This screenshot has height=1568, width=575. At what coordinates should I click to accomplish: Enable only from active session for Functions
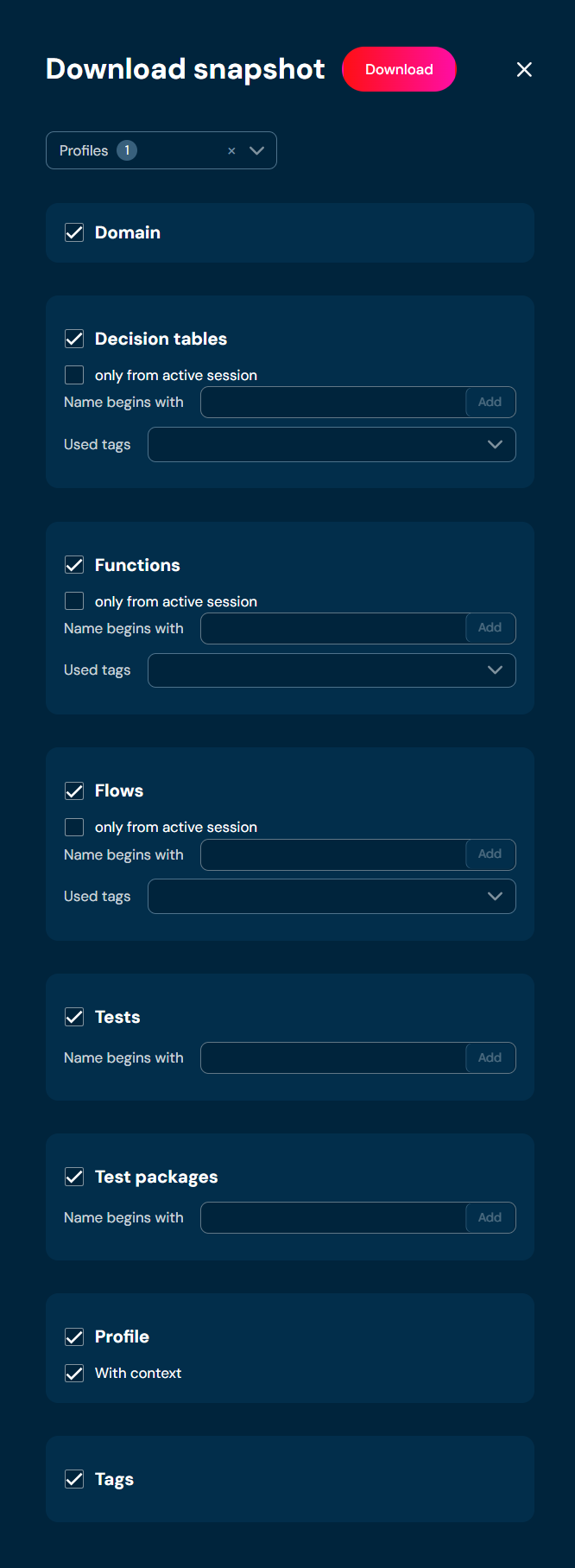coord(74,601)
